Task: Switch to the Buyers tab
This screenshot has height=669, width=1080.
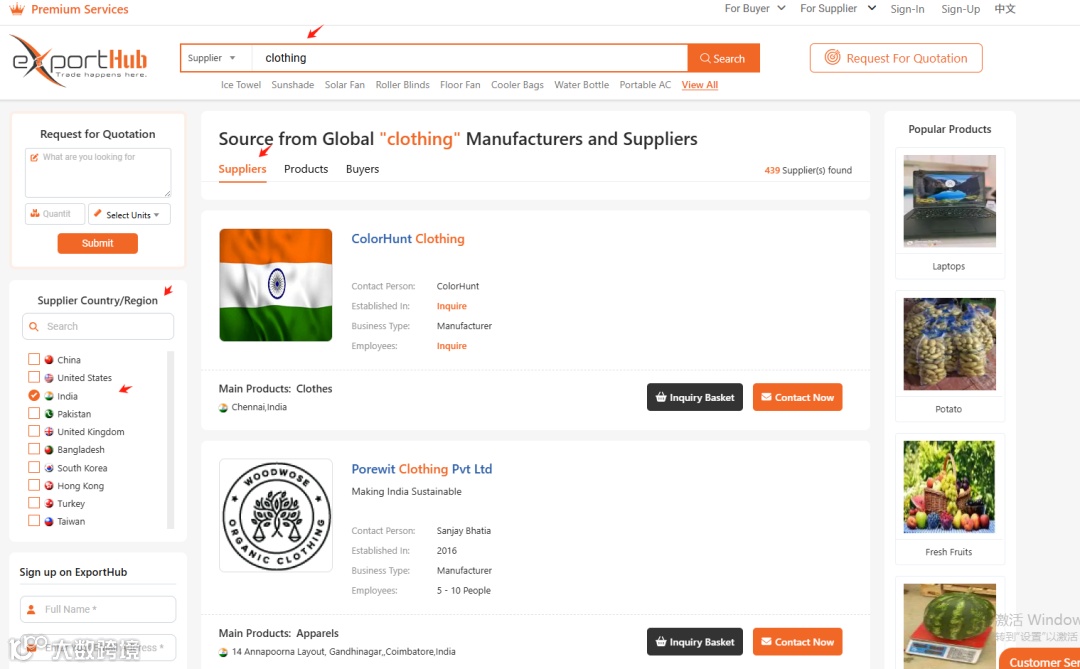Action: click(x=362, y=169)
